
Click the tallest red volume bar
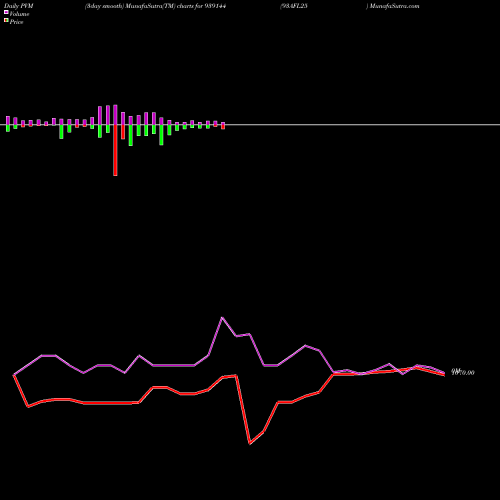[x=115, y=150]
